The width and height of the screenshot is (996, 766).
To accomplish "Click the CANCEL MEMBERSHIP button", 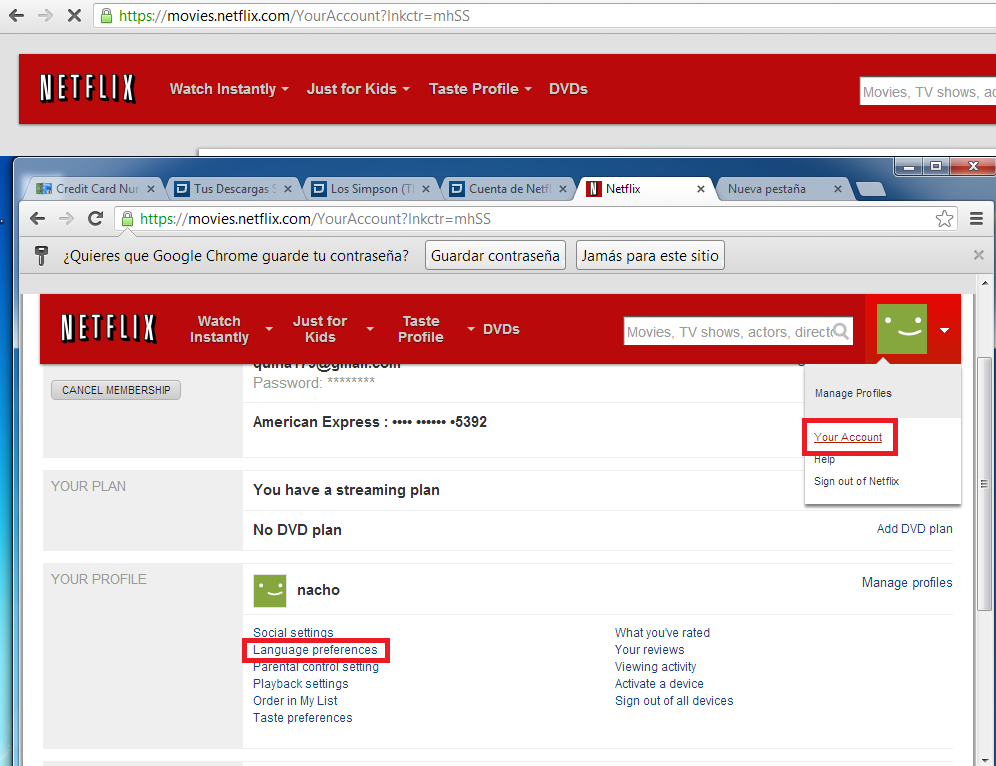I will pos(116,390).
